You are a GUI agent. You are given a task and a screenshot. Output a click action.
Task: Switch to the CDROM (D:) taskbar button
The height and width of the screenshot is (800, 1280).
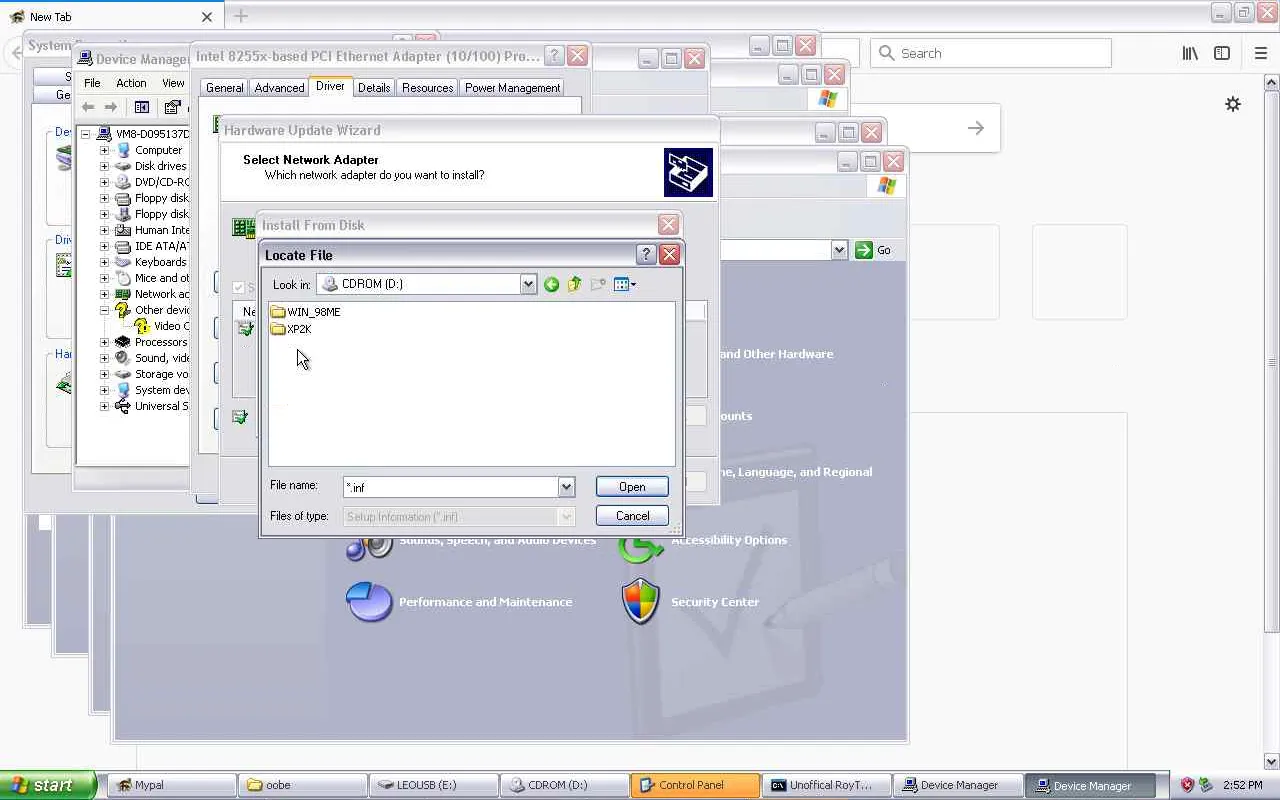[564, 785]
